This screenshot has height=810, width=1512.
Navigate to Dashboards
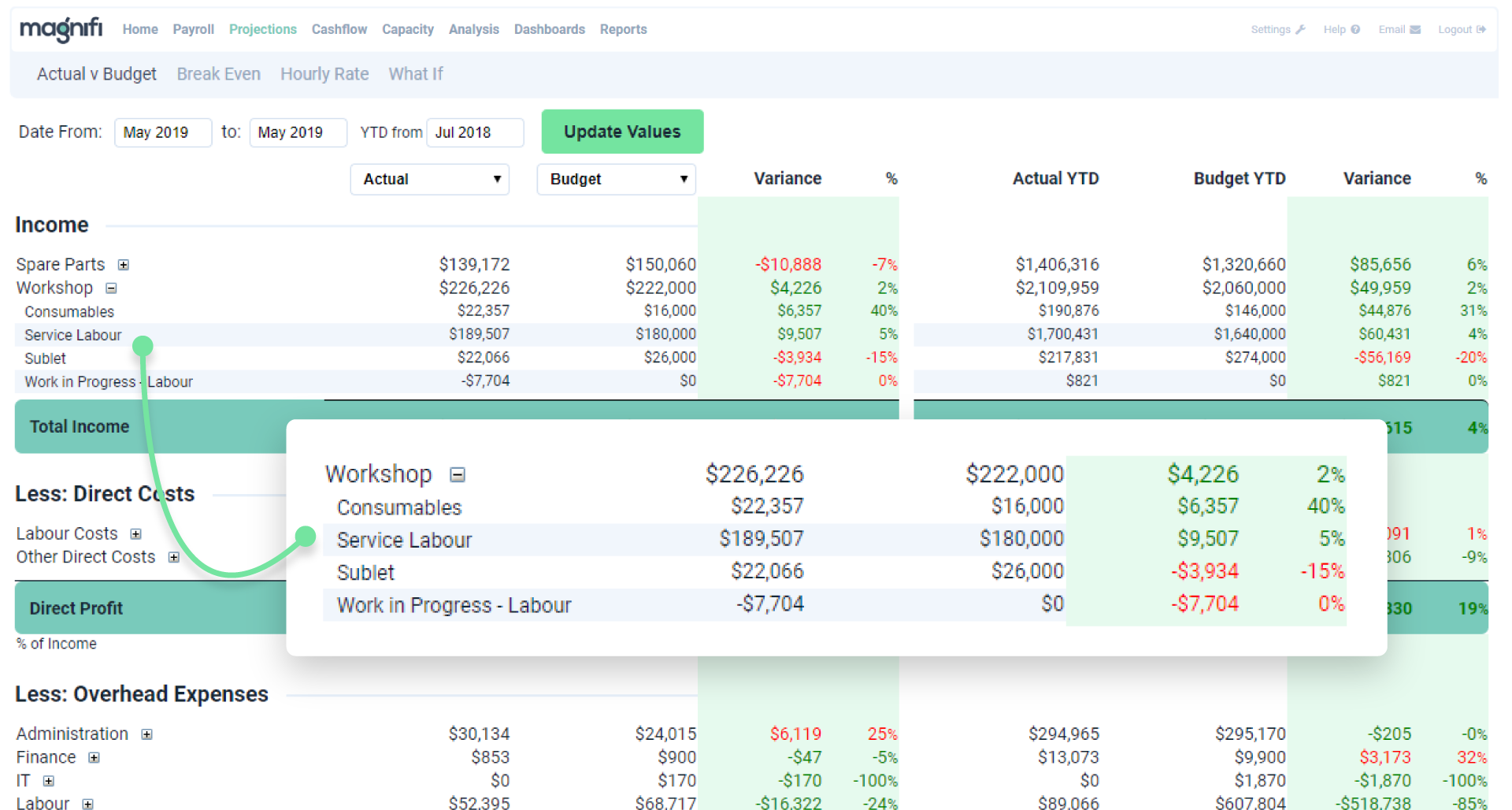tap(549, 29)
